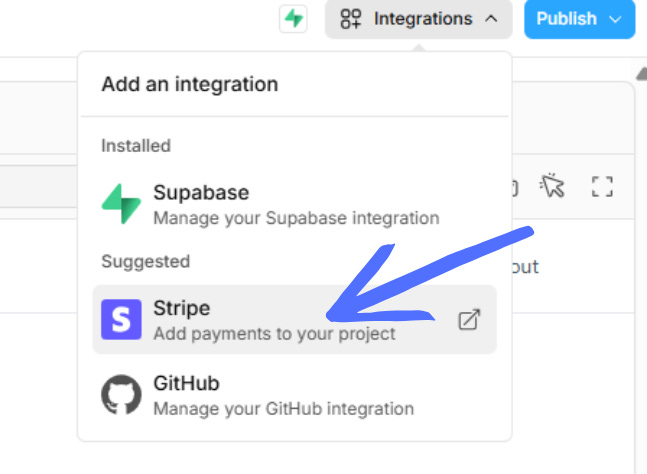Click the Supabase logo in the Installed list

pyautogui.click(x=121, y=204)
